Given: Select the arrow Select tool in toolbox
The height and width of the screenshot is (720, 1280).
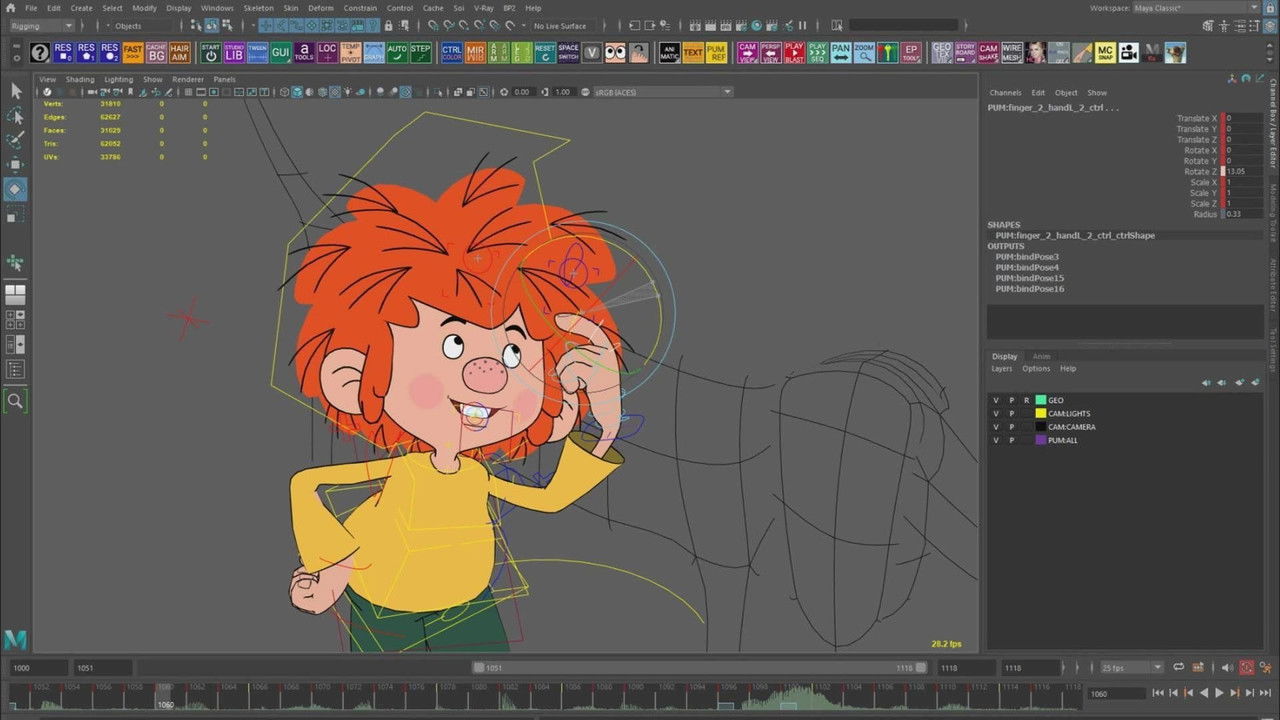Looking at the screenshot, I should tap(15, 91).
